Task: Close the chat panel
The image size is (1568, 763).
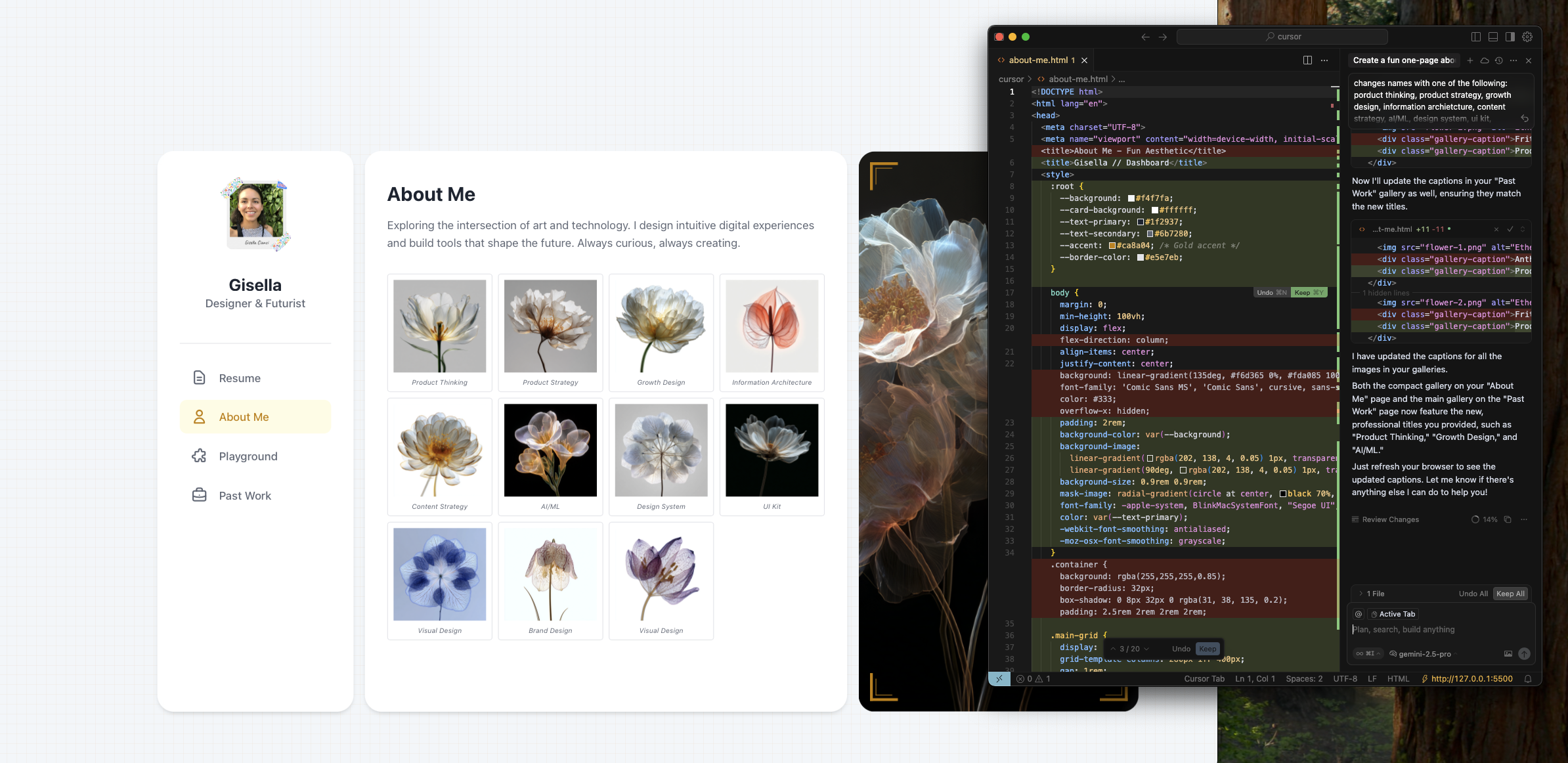Action: click(x=1529, y=60)
